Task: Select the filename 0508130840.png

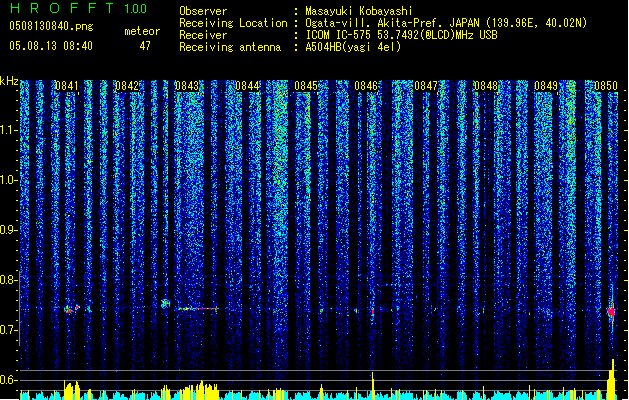Action: point(51,26)
